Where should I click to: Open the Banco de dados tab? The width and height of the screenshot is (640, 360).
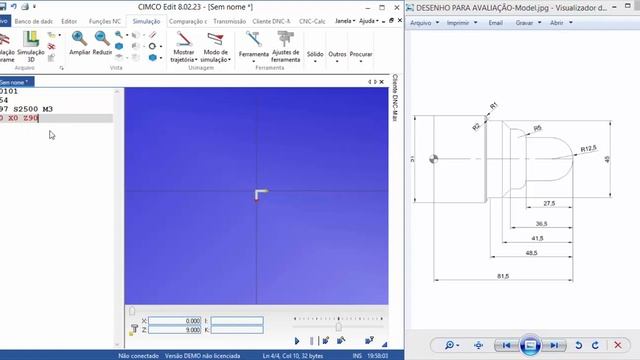tap(33, 21)
